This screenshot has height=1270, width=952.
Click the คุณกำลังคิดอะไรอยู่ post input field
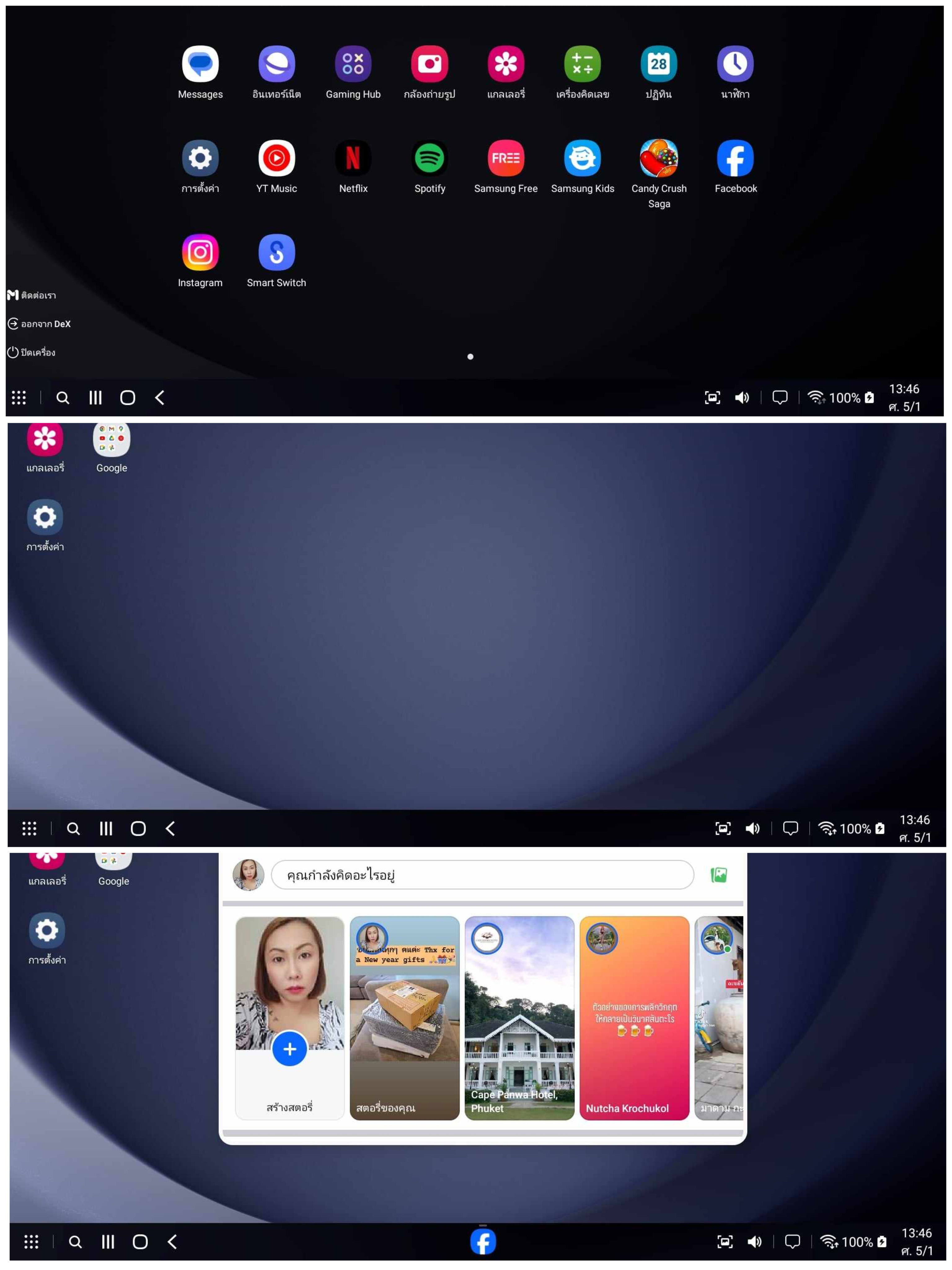coord(482,874)
